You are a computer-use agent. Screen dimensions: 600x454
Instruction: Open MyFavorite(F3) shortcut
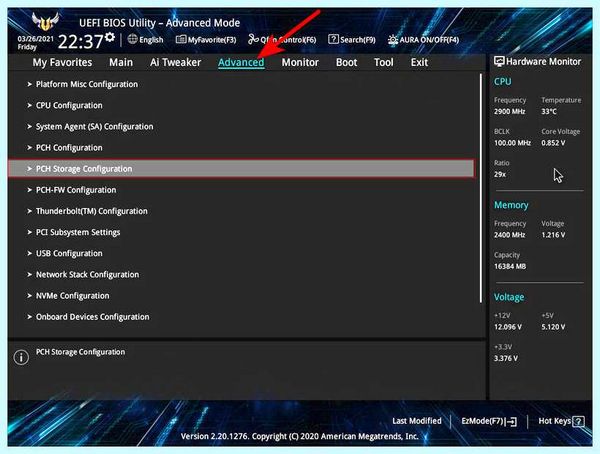click(206, 39)
